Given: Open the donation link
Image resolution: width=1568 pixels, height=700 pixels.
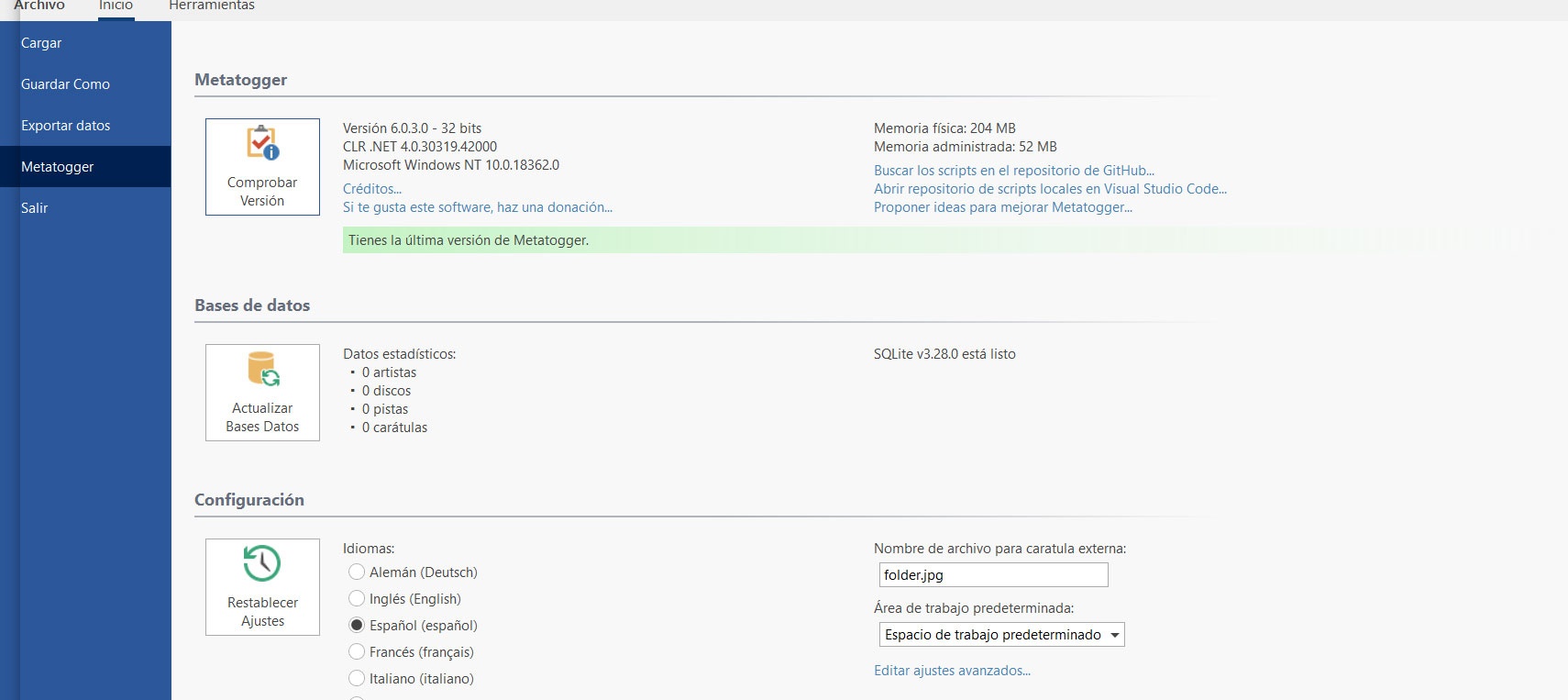Looking at the screenshot, I should coord(478,207).
